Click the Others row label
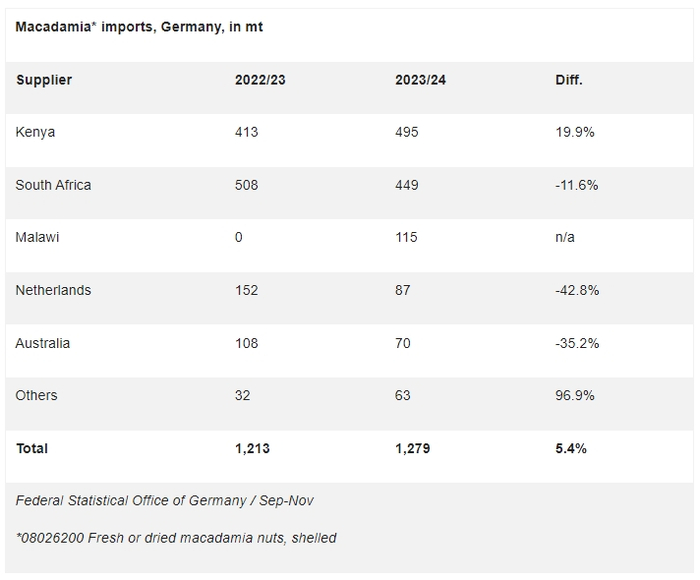 tap(37, 395)
